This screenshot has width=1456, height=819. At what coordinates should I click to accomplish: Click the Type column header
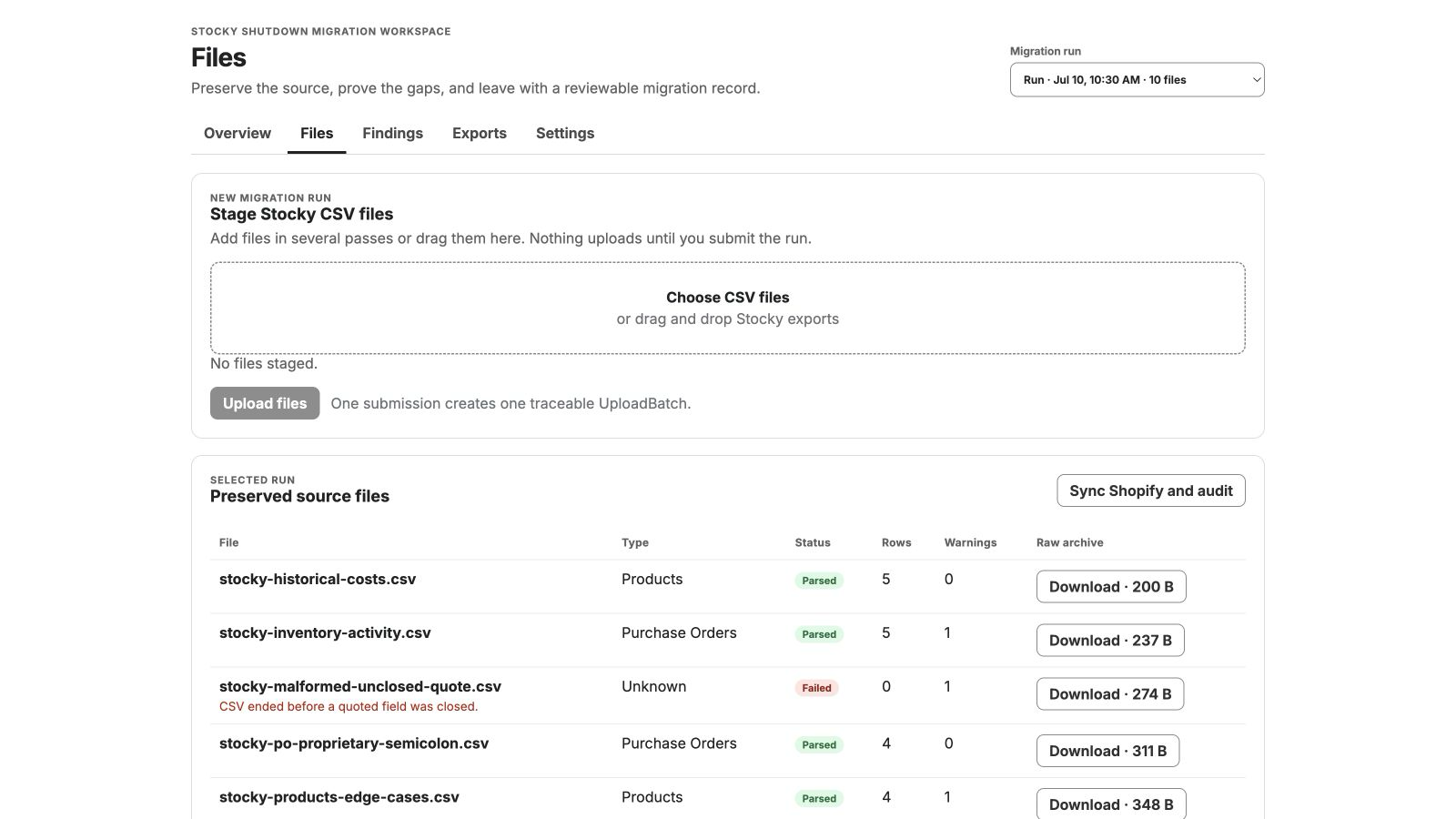635,542
